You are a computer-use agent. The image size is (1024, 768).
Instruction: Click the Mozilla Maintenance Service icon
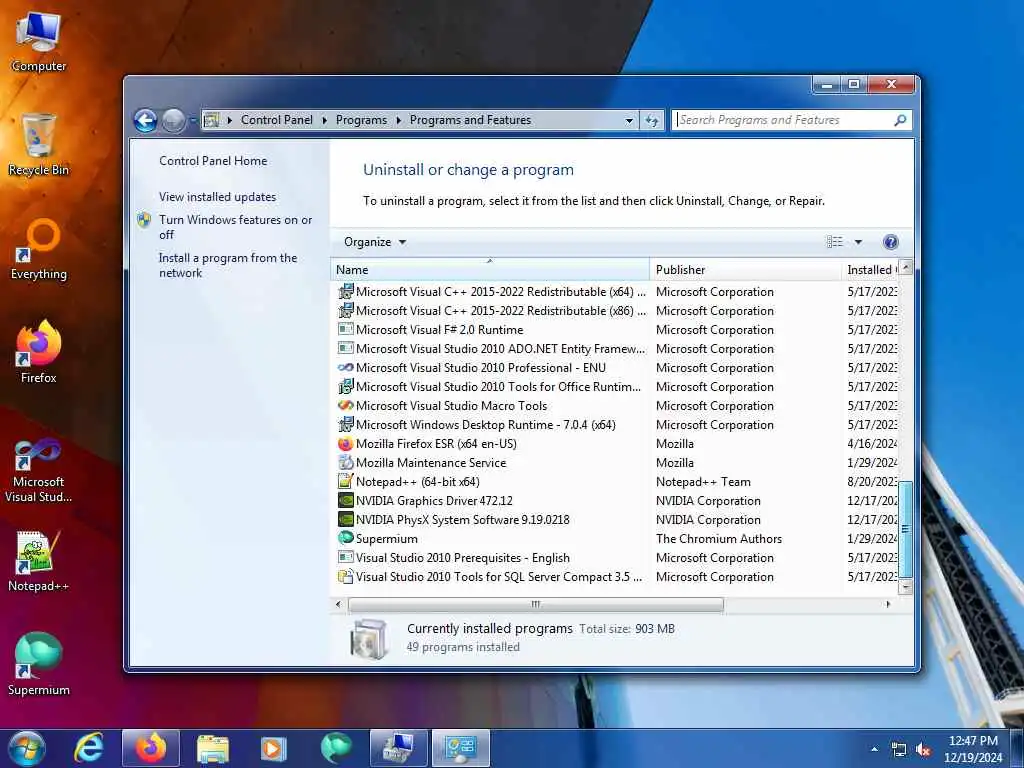point(345,463)
